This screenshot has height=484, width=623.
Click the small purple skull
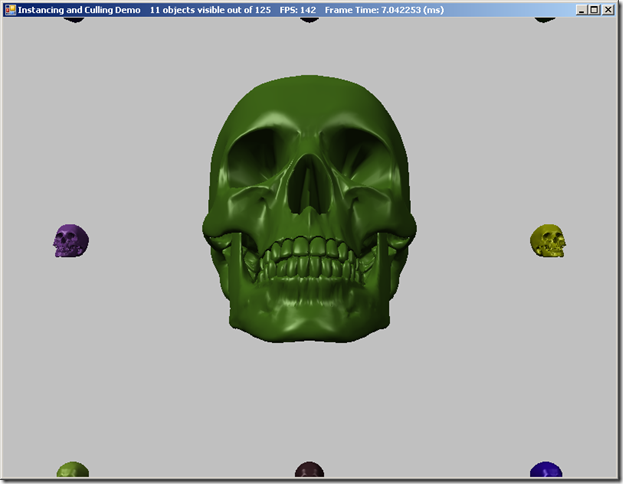click(71, 240)
